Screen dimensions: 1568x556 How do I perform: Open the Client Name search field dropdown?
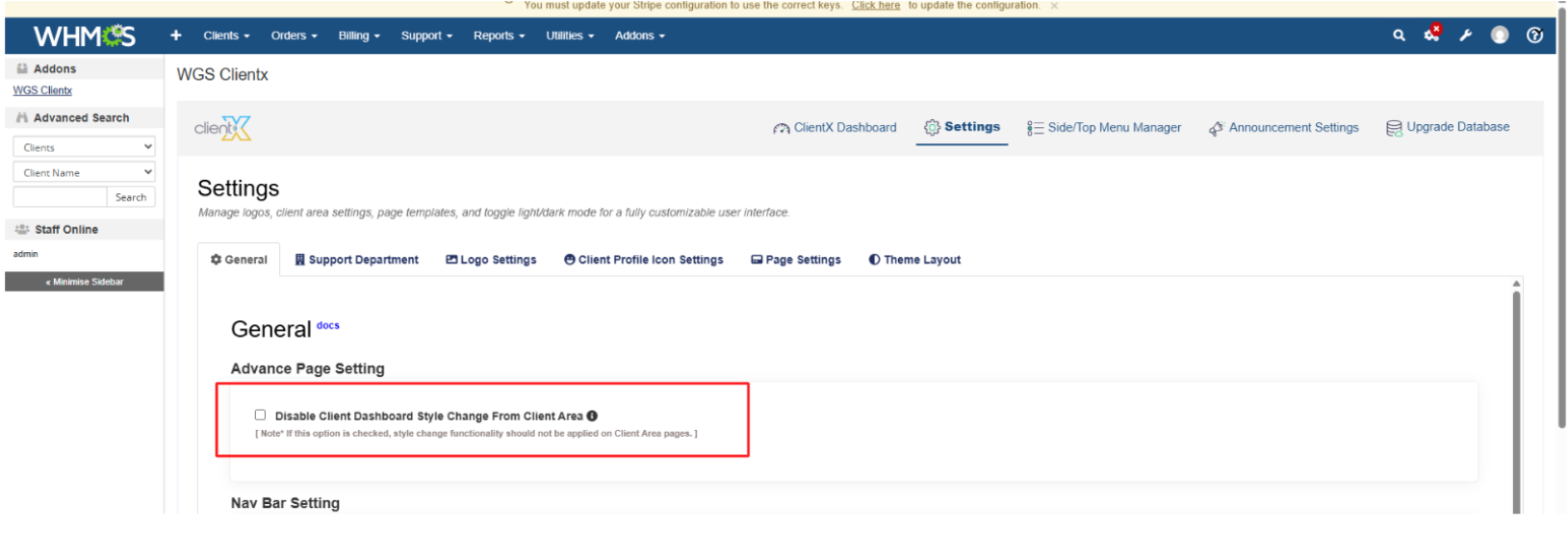[84, 173]
